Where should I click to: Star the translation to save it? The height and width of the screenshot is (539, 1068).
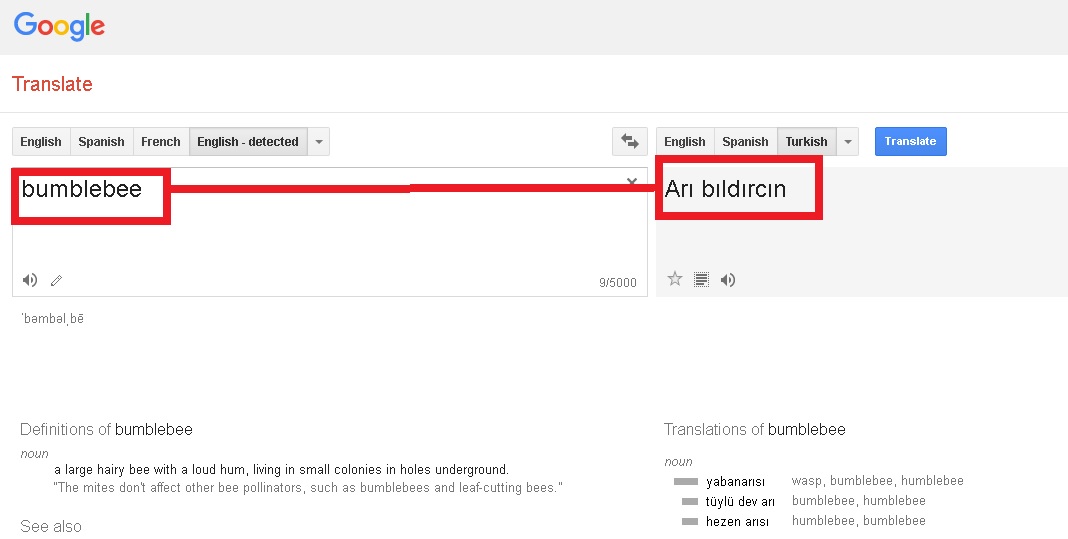point(675,279)
